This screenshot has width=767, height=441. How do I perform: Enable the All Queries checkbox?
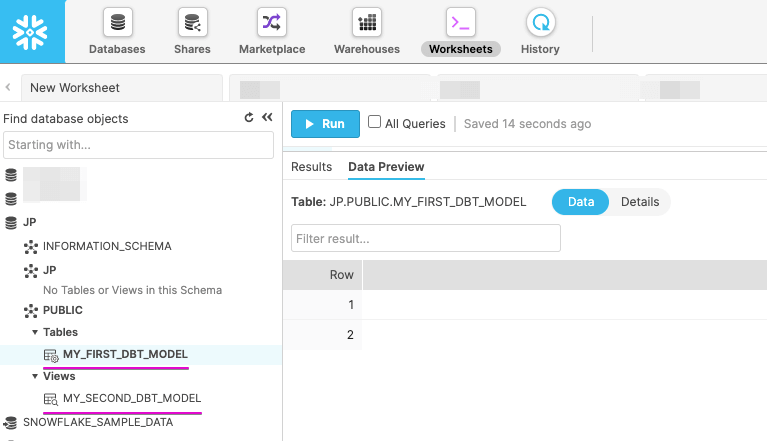pyautogui.click(x=375, y=123)
